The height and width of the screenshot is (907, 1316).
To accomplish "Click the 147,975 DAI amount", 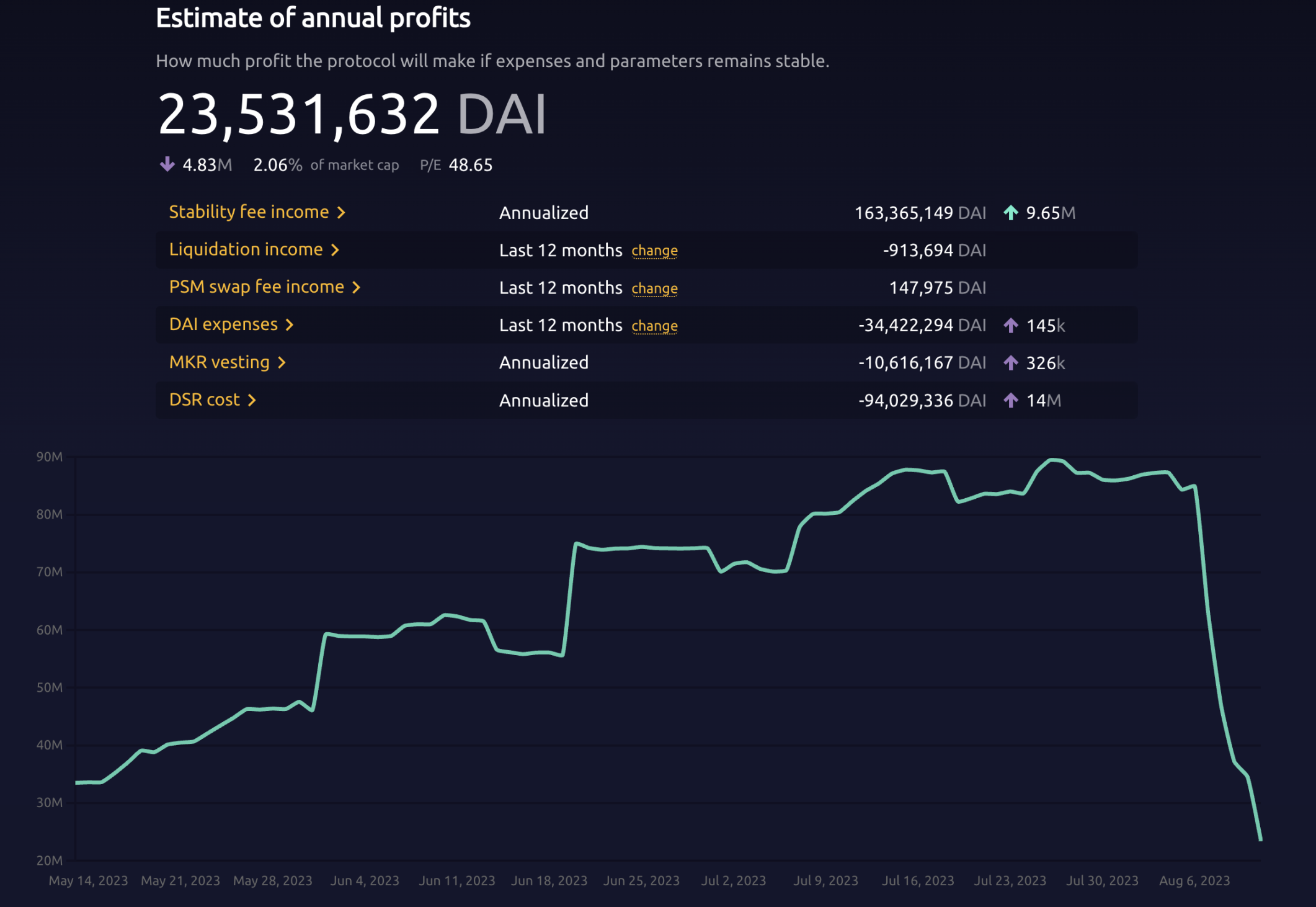I will pyautogui.click(x=938, y=288).
